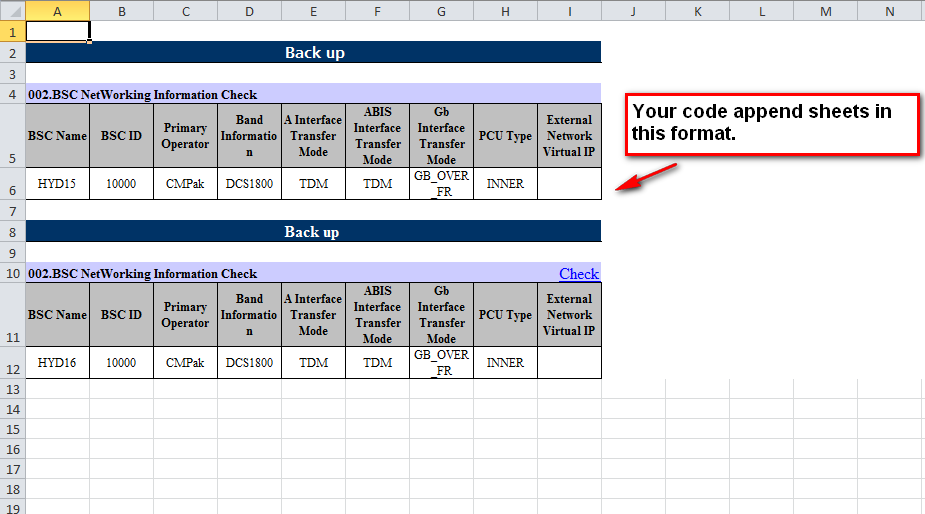Select column D header
Image resolution: width=925 pixels, height=514 pixels.
pyautogui.click(x=250, y=11)
